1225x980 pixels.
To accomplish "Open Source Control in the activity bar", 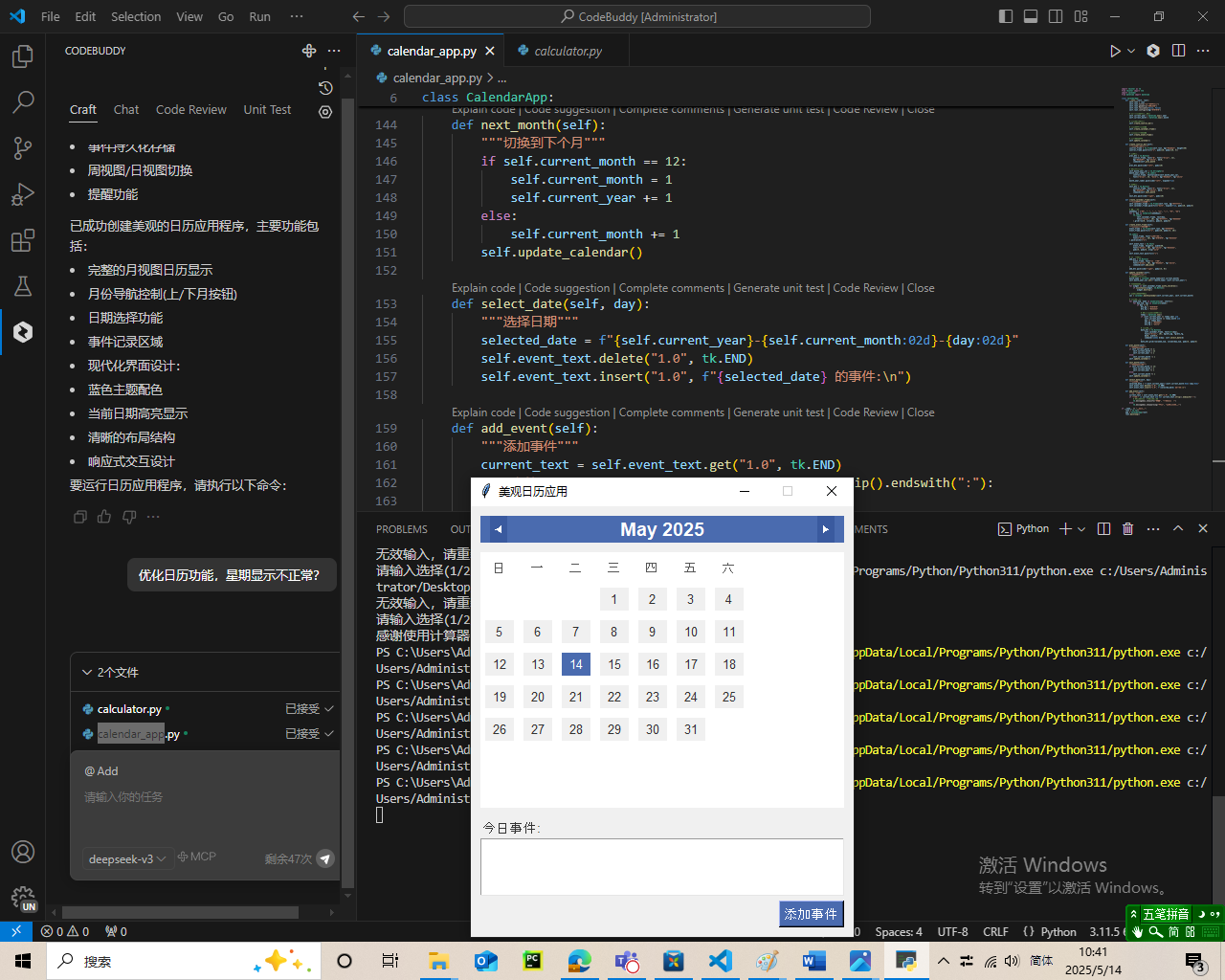I will [24, 148].
